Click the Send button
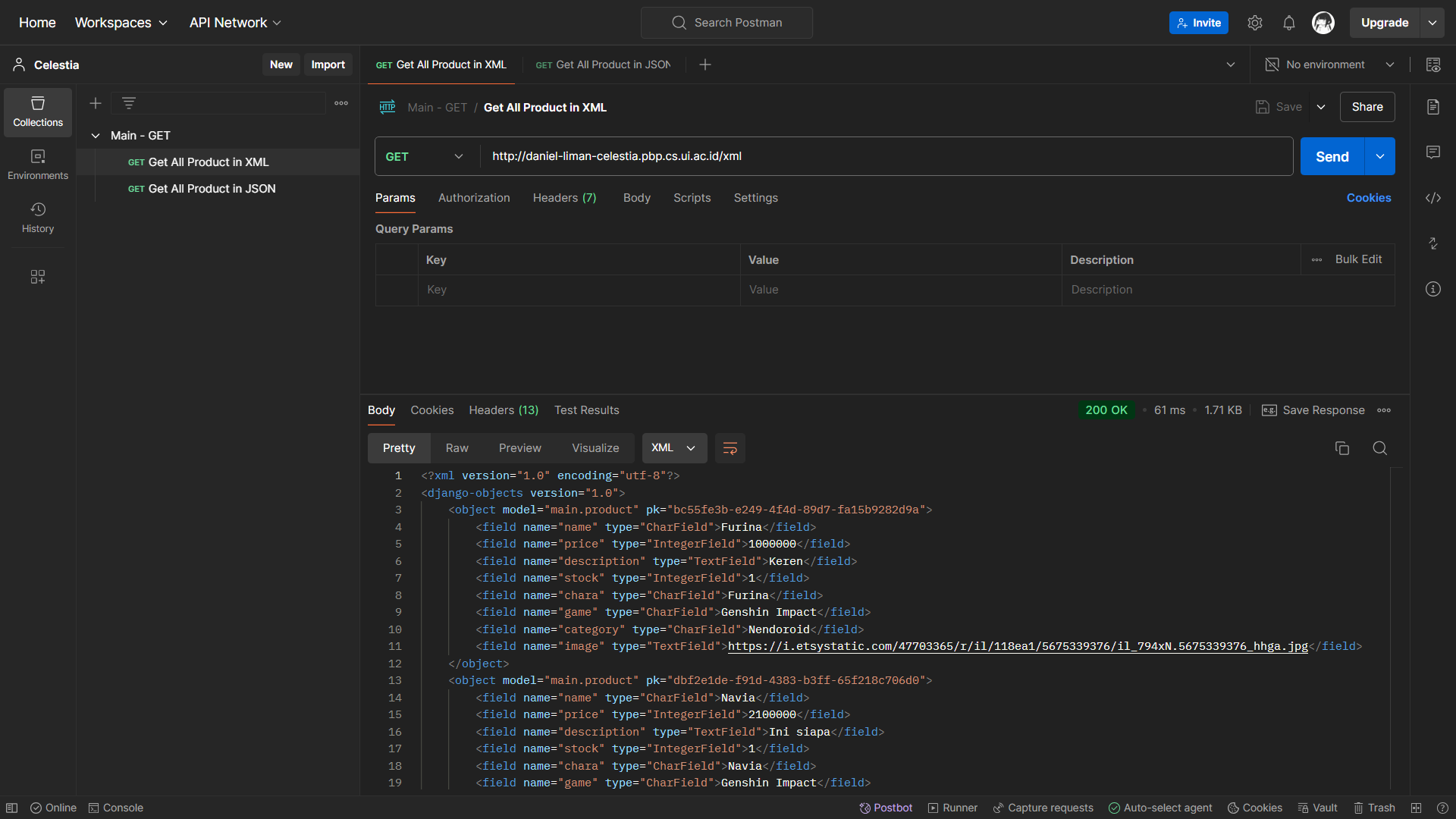The image size is (1456, 819). pos(1332,156)
